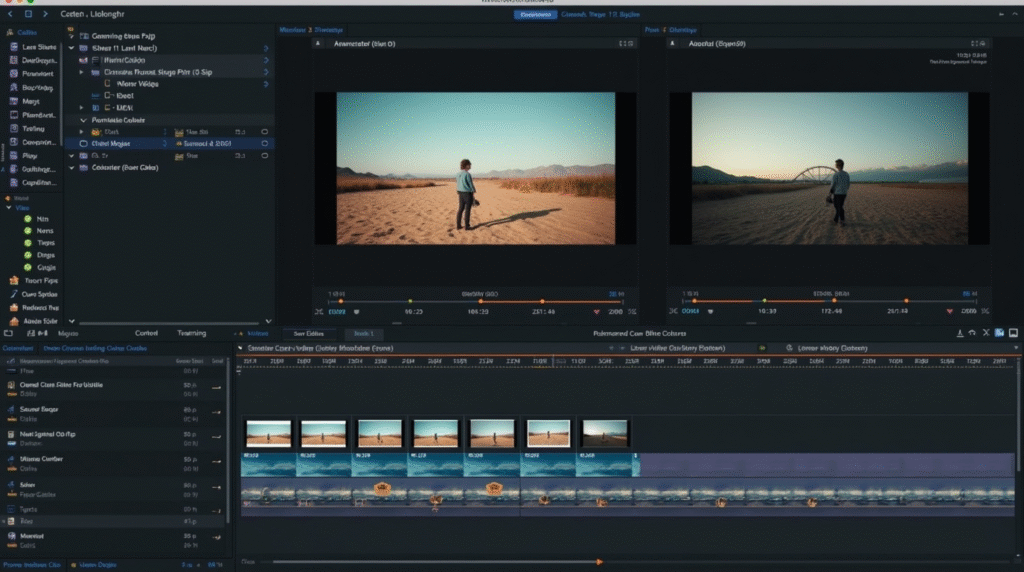
Task: Switch to the "Cortred" tab below the project tree
Action: click(146, 333)
